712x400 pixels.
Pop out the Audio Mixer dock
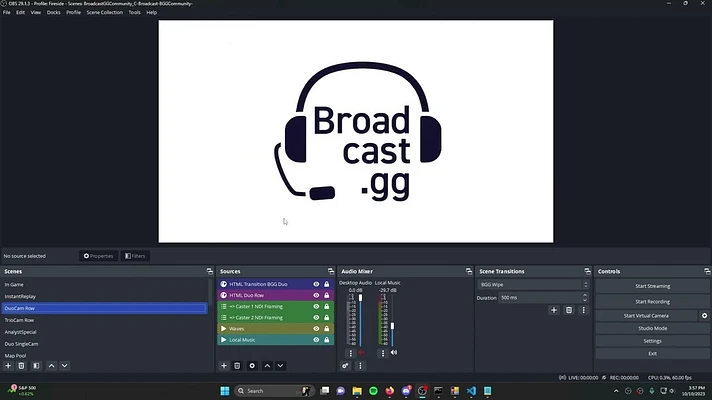pyautogui.click(x=469, y=271)
